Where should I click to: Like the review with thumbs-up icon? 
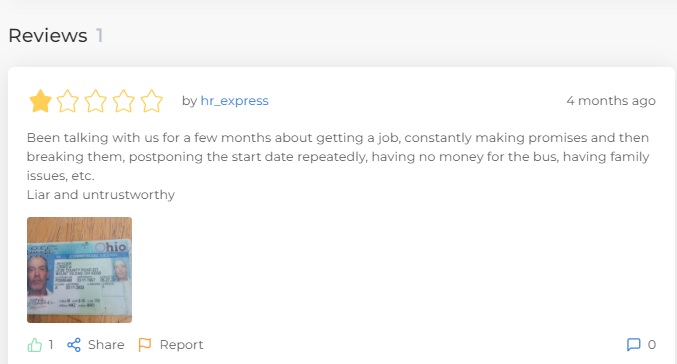point(35,345)
